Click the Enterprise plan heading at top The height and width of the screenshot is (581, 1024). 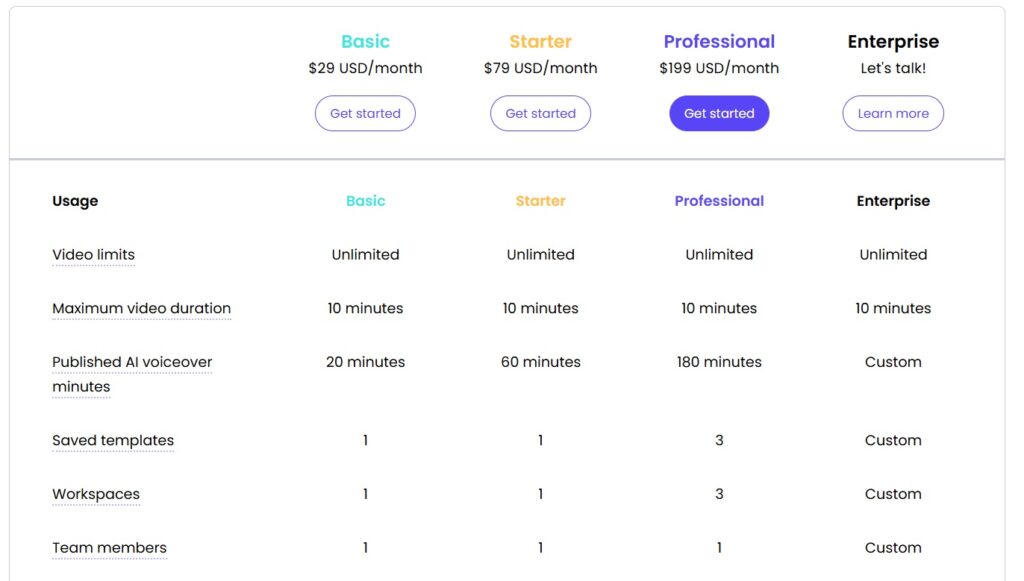pyautogui.click(x=893, y=41)
